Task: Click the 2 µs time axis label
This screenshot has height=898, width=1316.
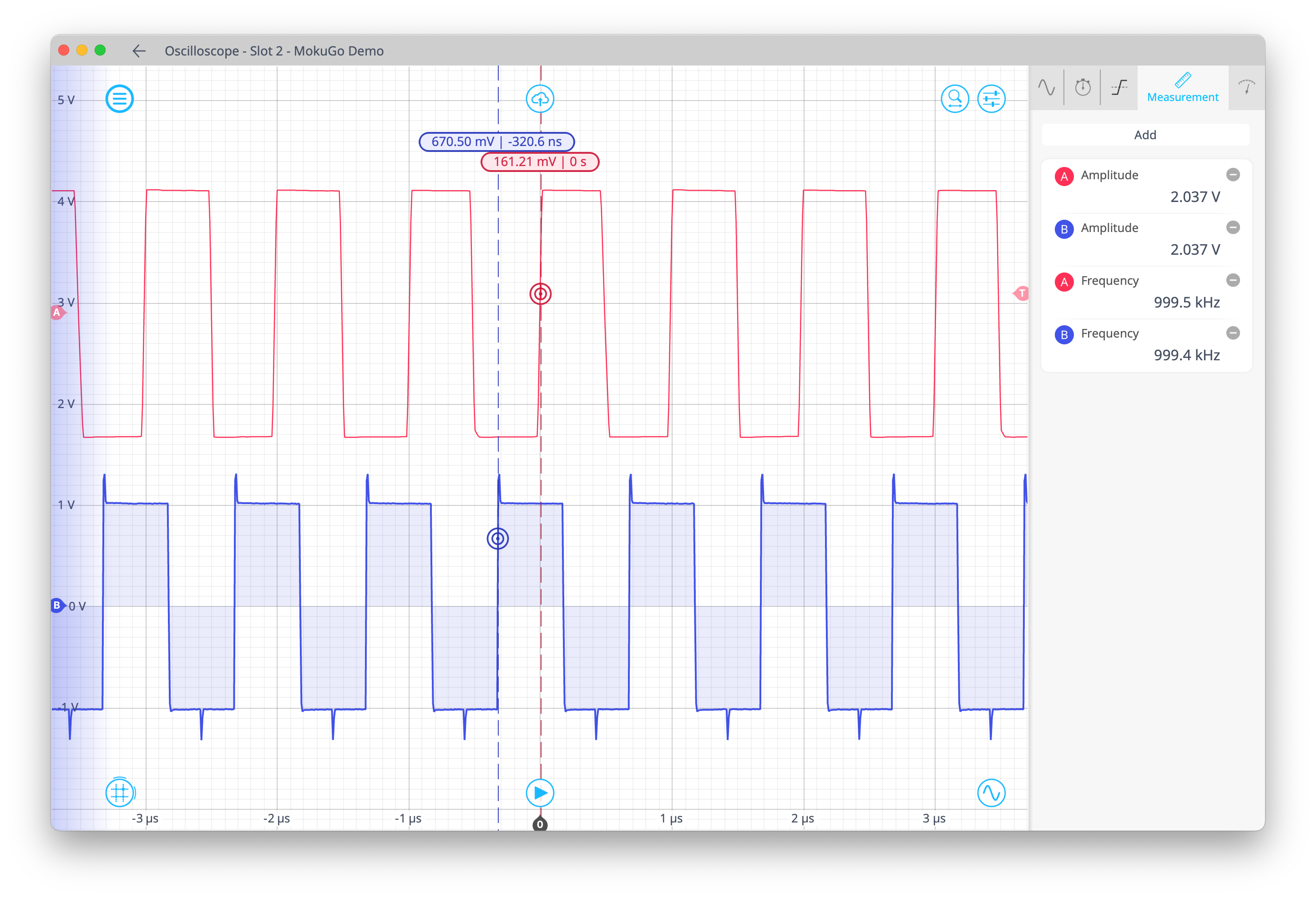Action: 802,818
